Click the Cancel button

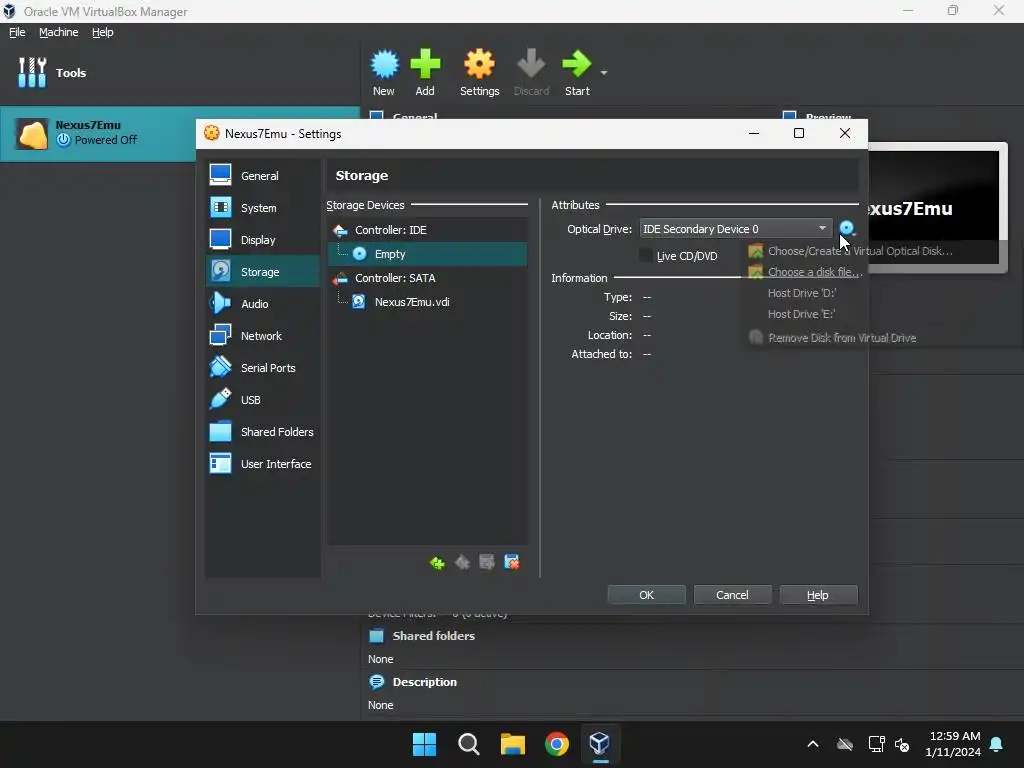tap(732, 595)
